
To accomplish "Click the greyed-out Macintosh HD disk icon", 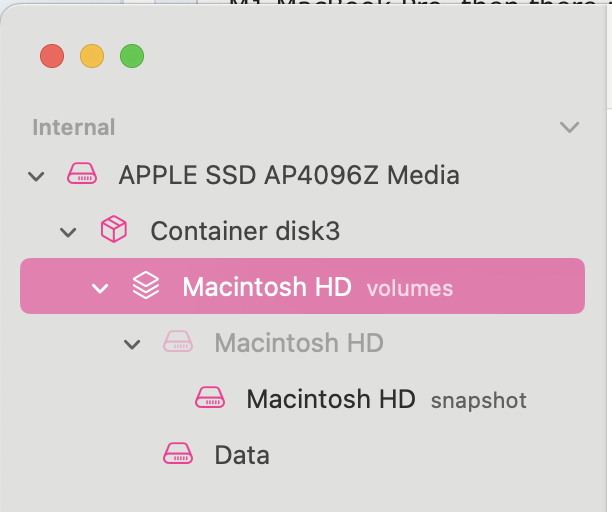I will tap(178, 343).
